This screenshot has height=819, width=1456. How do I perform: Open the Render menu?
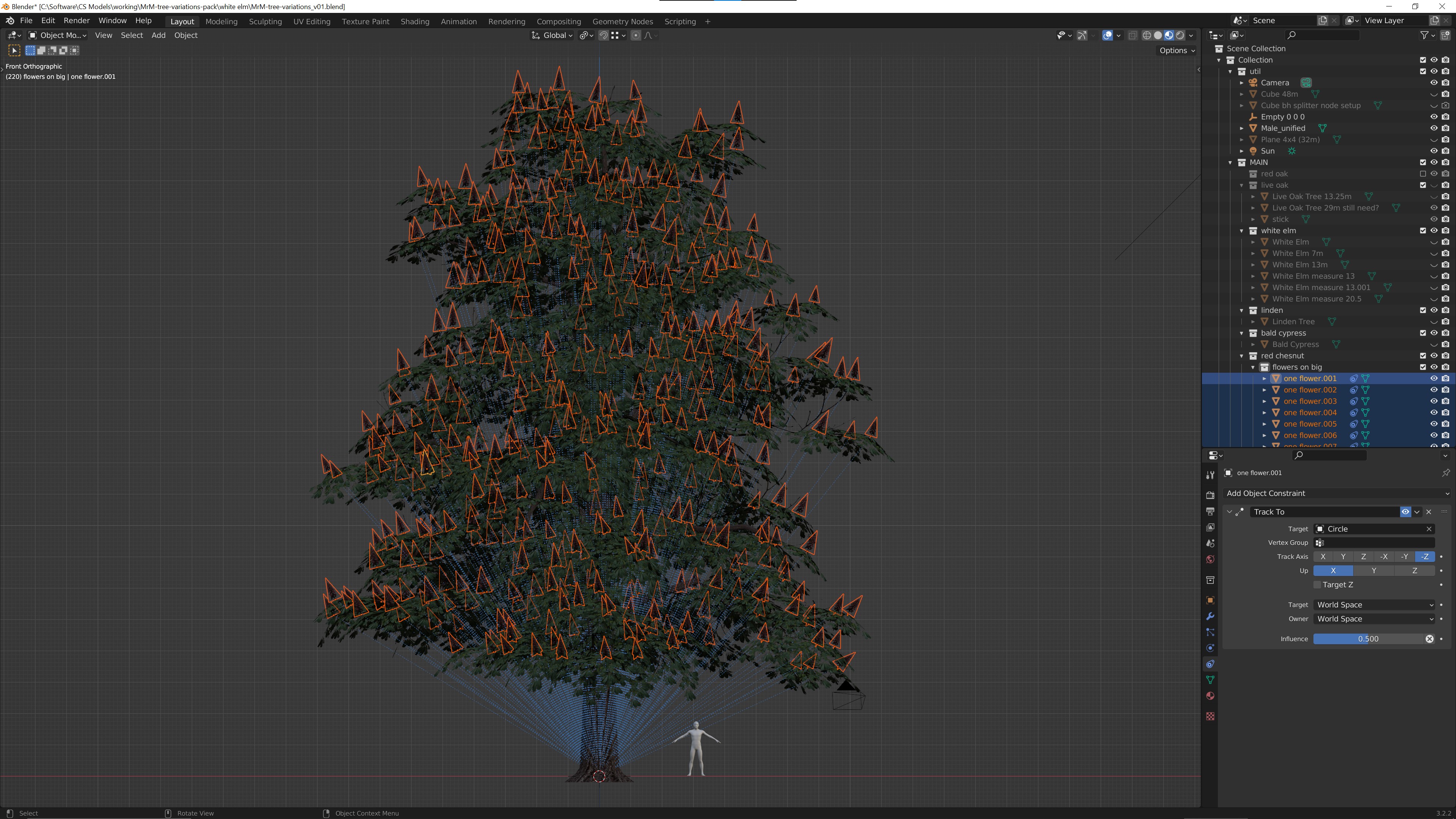(x=76, y=20)
